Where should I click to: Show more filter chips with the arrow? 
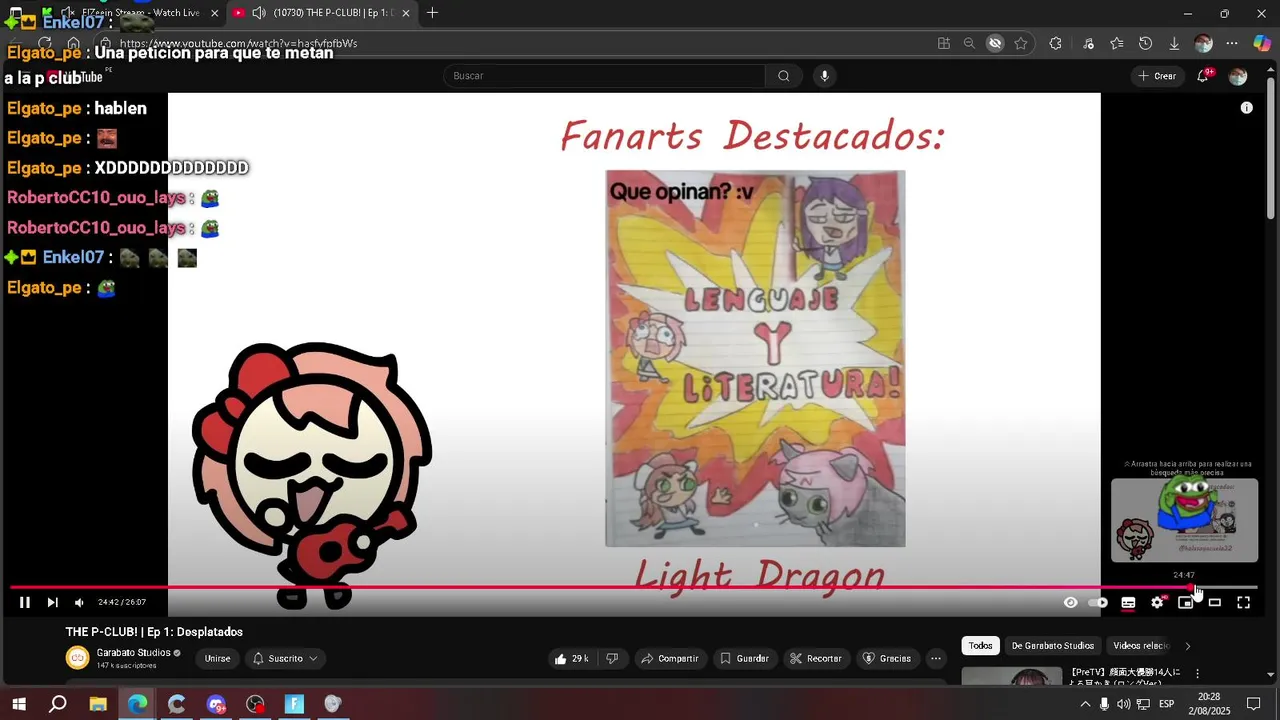[x=1187, y=645]
